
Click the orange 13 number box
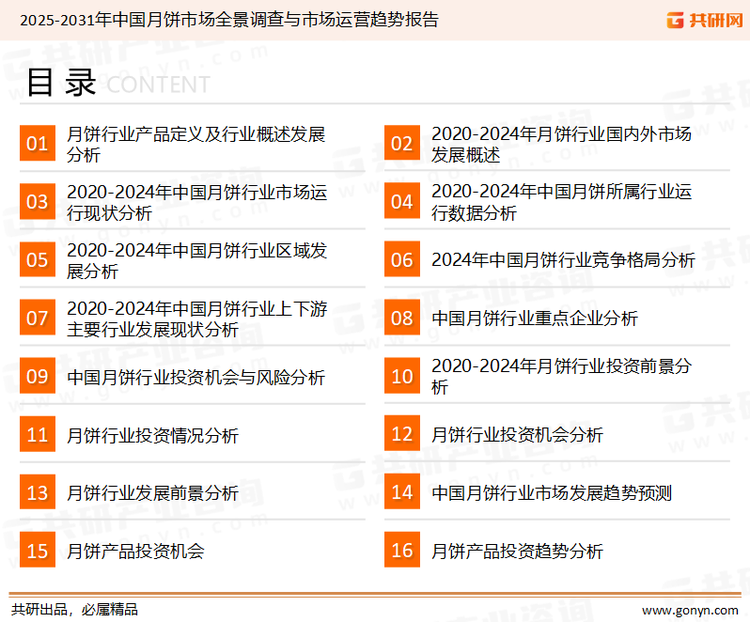[x=37, y=492]
